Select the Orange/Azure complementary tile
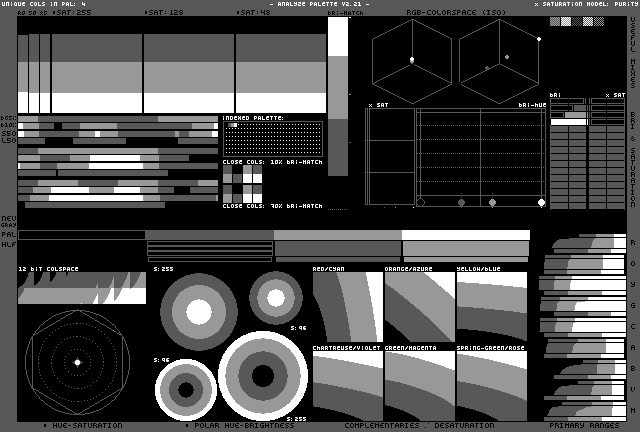The width and height of the screenshot is (640, 432). click(419, 307)
